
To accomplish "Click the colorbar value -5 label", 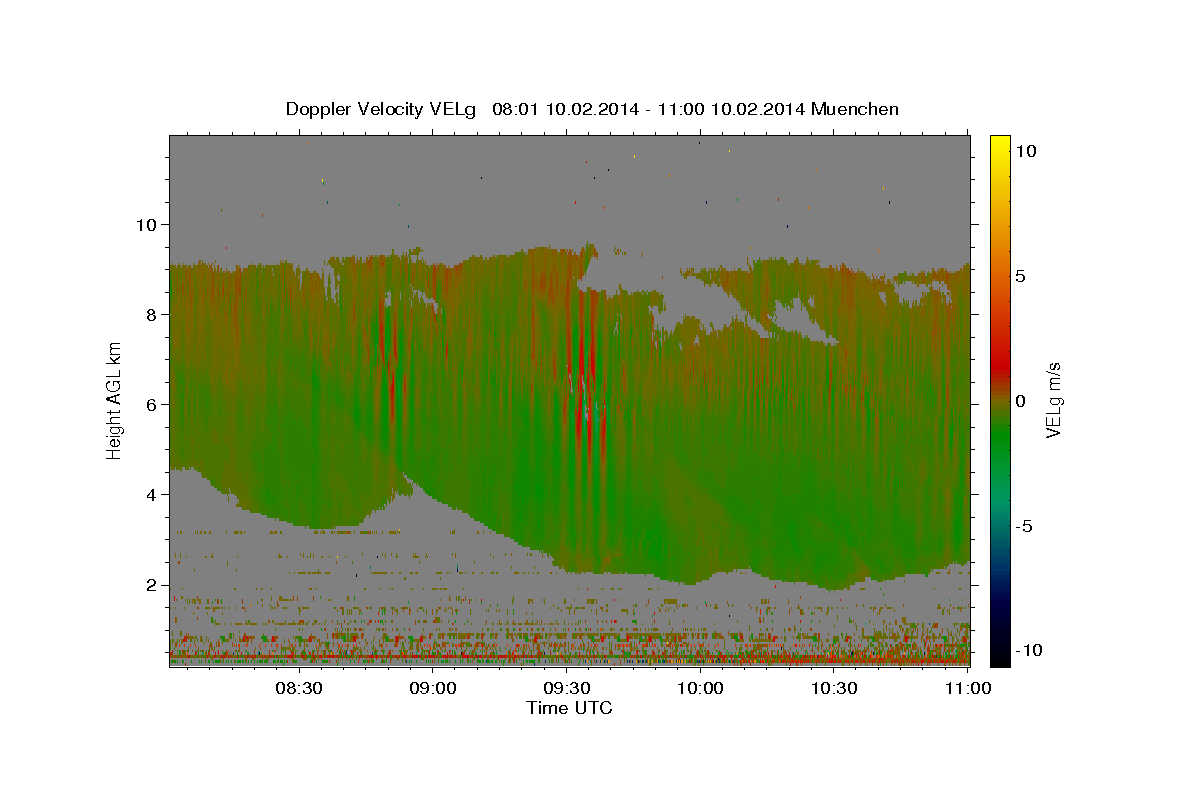I will point(1024,525).
